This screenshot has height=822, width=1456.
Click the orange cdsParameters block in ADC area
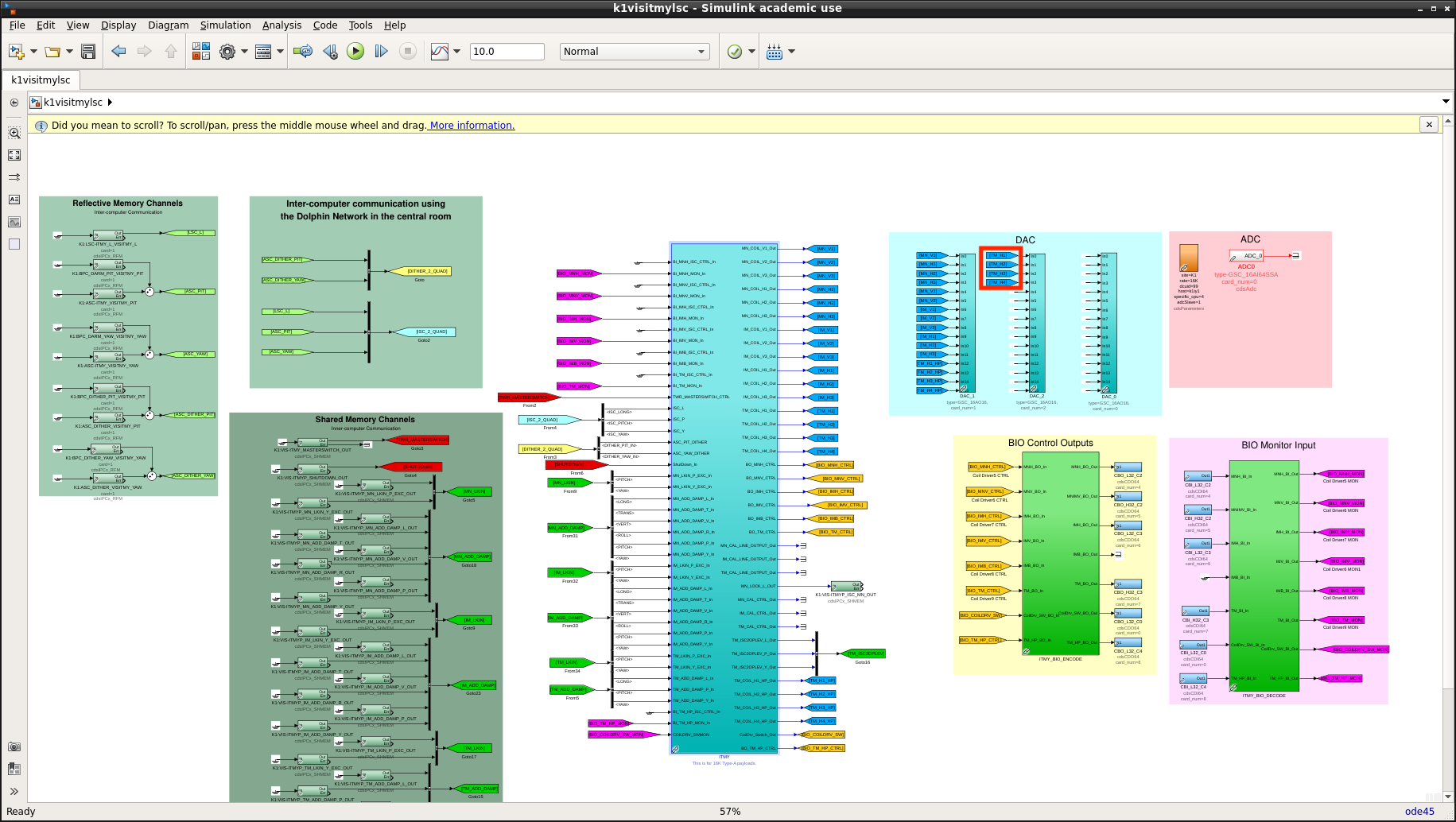point(1189,258)
